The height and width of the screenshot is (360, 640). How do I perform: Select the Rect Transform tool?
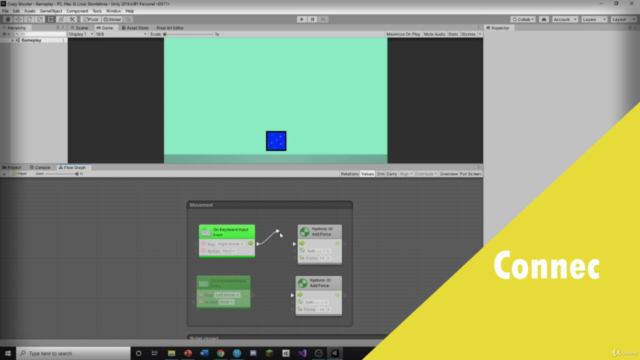(x=50, y=19)
